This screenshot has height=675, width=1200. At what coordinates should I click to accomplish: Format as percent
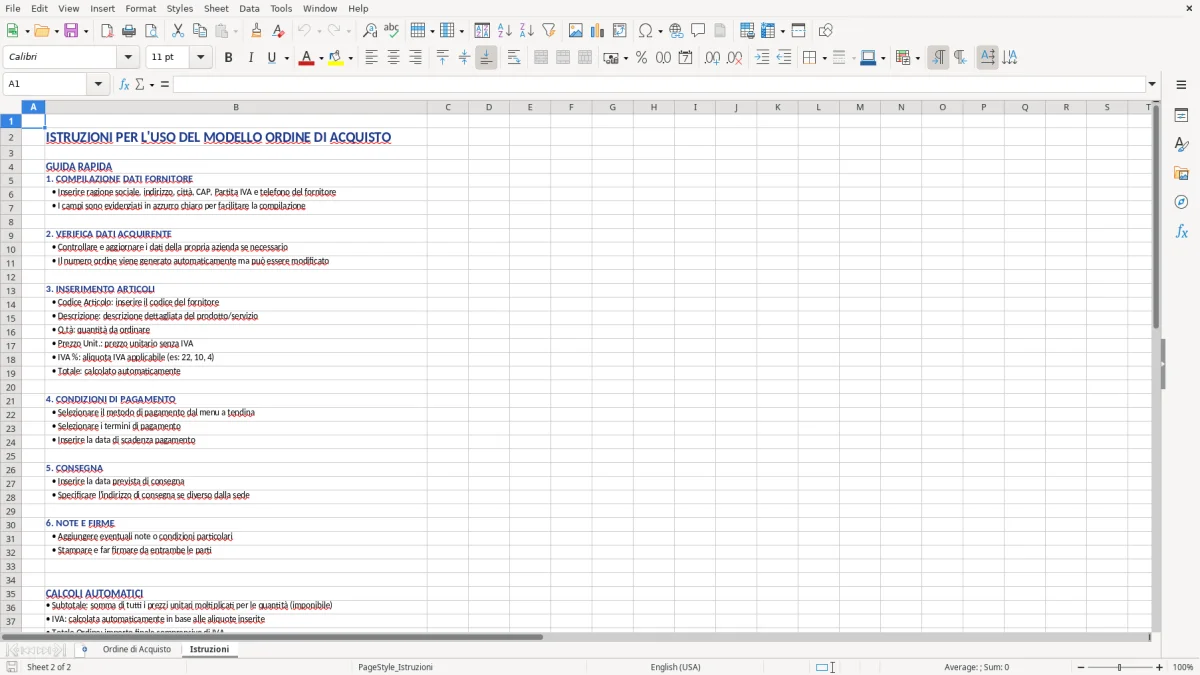[642, 58]
